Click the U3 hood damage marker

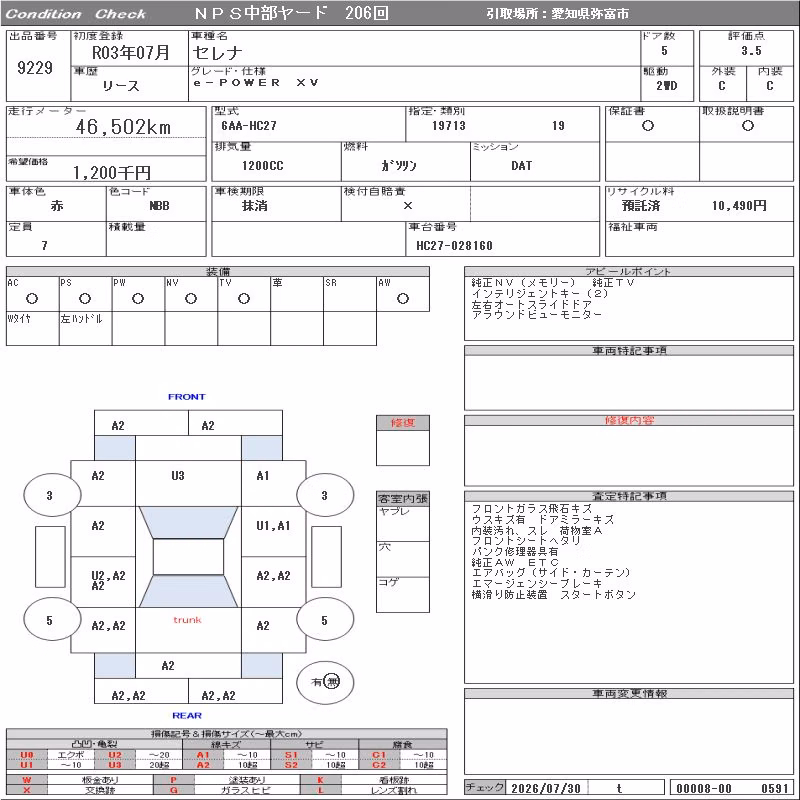tap(178, 476)
